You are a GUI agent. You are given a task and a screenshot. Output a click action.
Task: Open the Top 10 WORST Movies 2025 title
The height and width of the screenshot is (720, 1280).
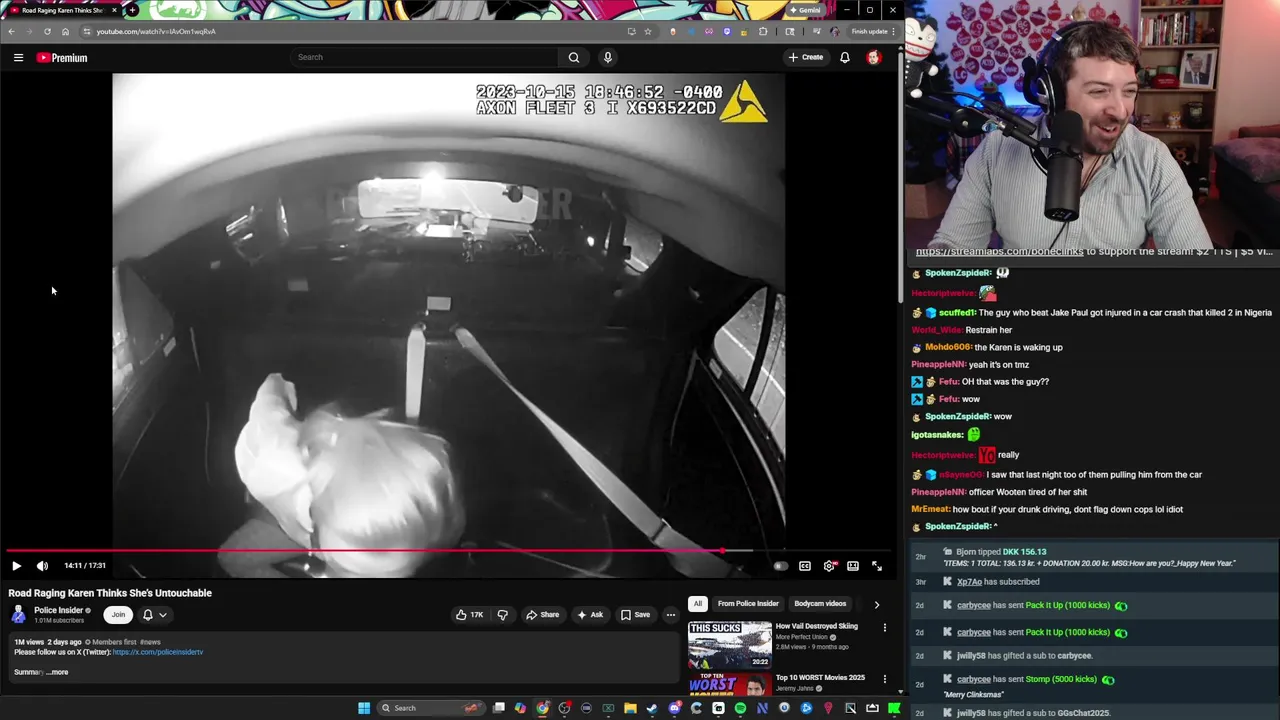[x=820, y=678]
